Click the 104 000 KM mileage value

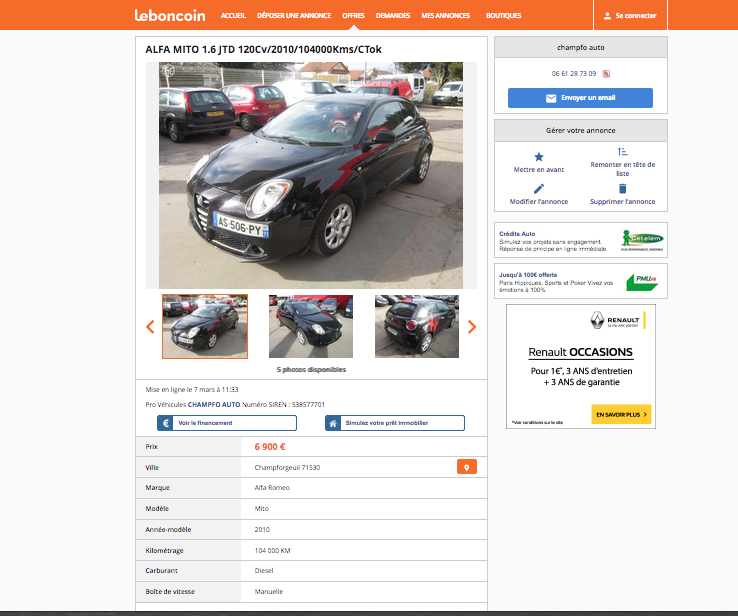(x=273, y=551)
